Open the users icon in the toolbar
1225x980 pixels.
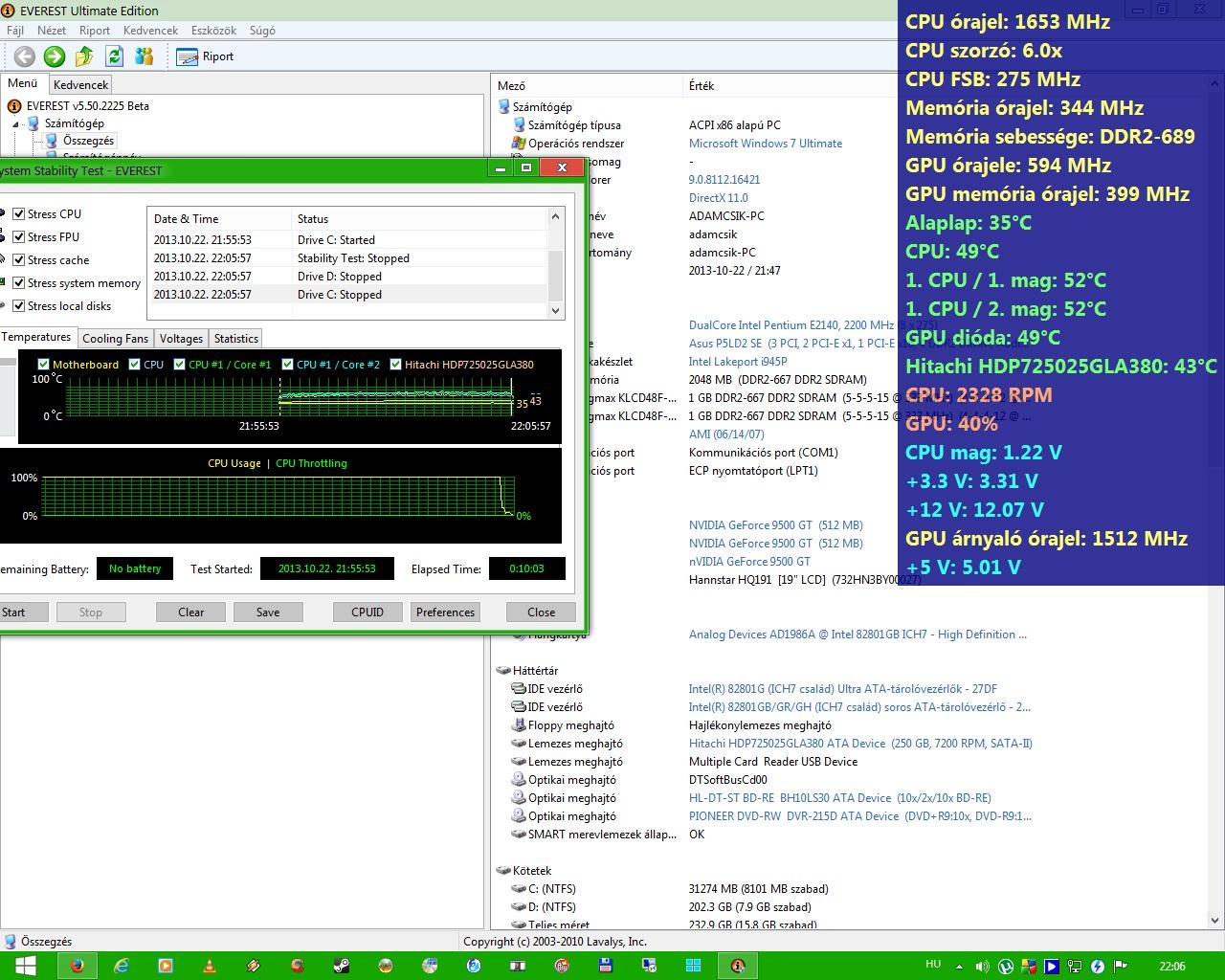coord(145,56)
